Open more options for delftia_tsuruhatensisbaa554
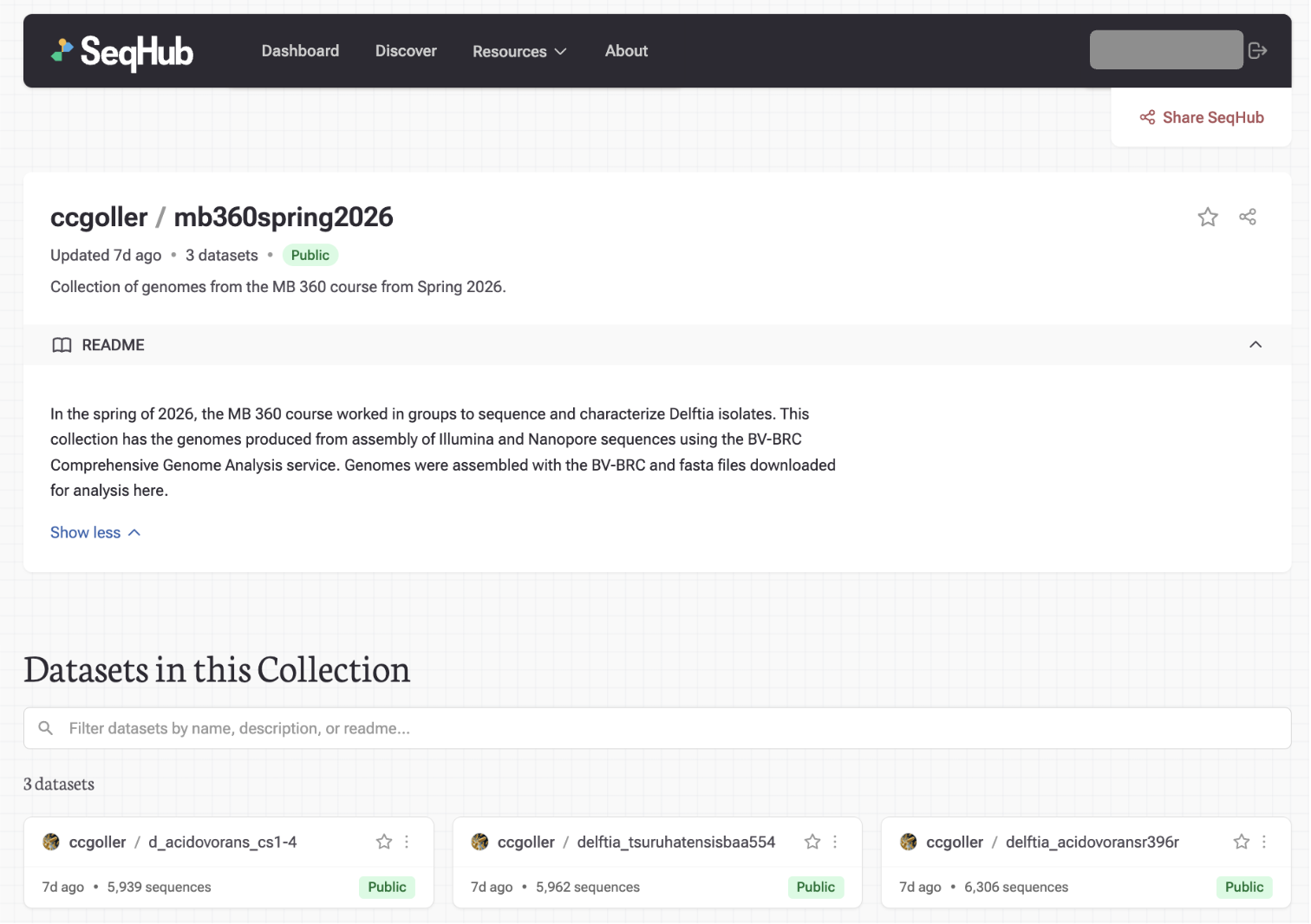Image resolution: width=1311 pixels, height=924 pixels. 835,842
